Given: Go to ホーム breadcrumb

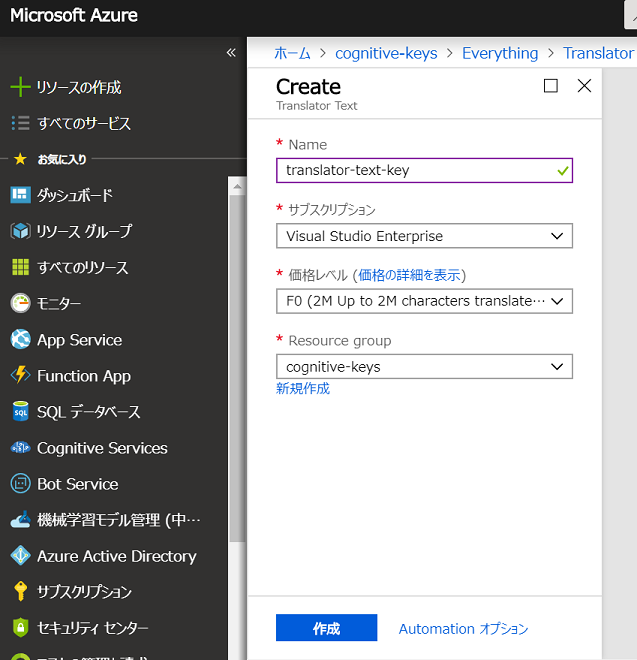Looking at the screenshot, I should click(x=293, y=53).
